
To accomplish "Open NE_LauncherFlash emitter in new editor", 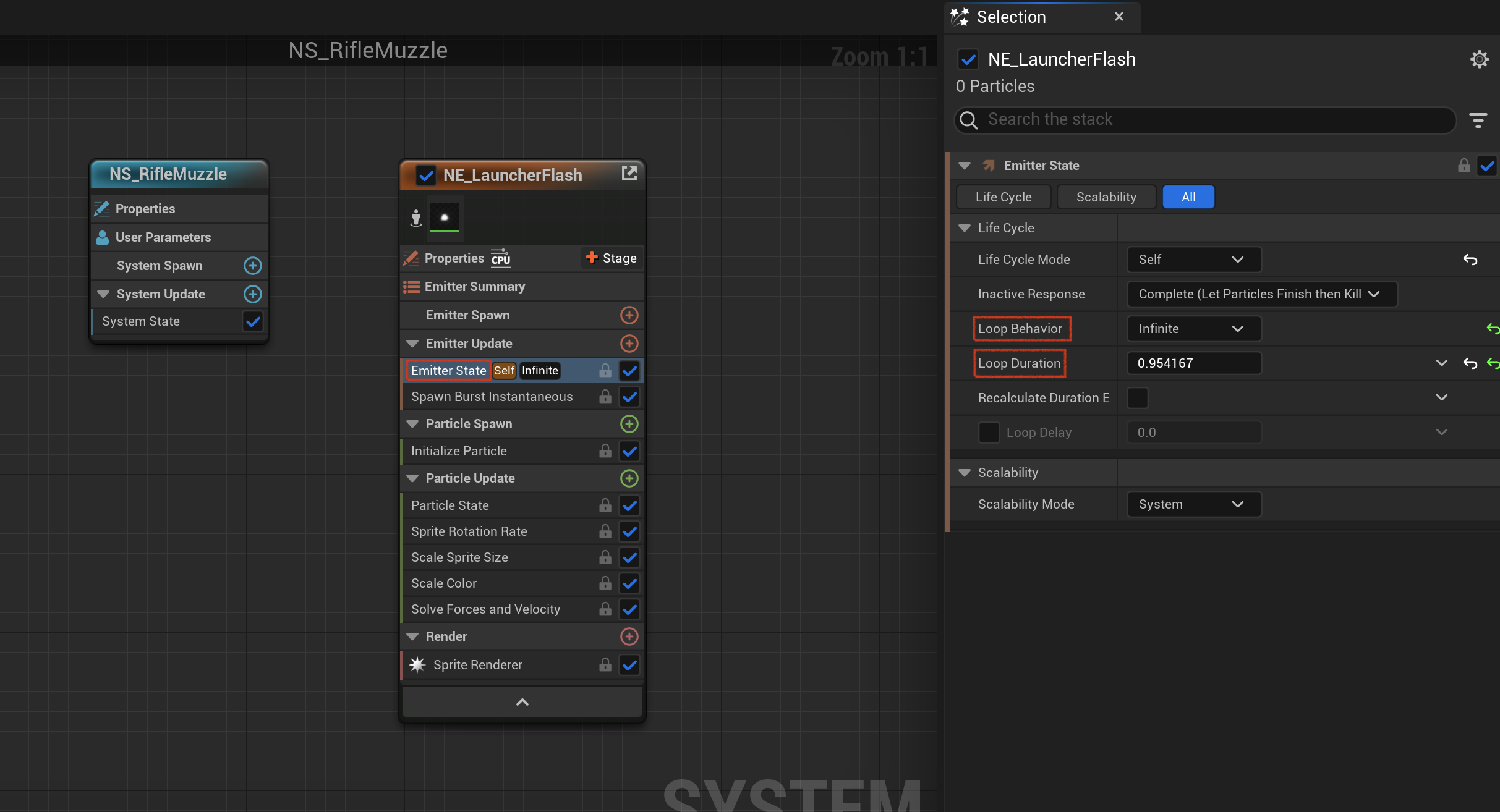I will [x=629, y=174].
